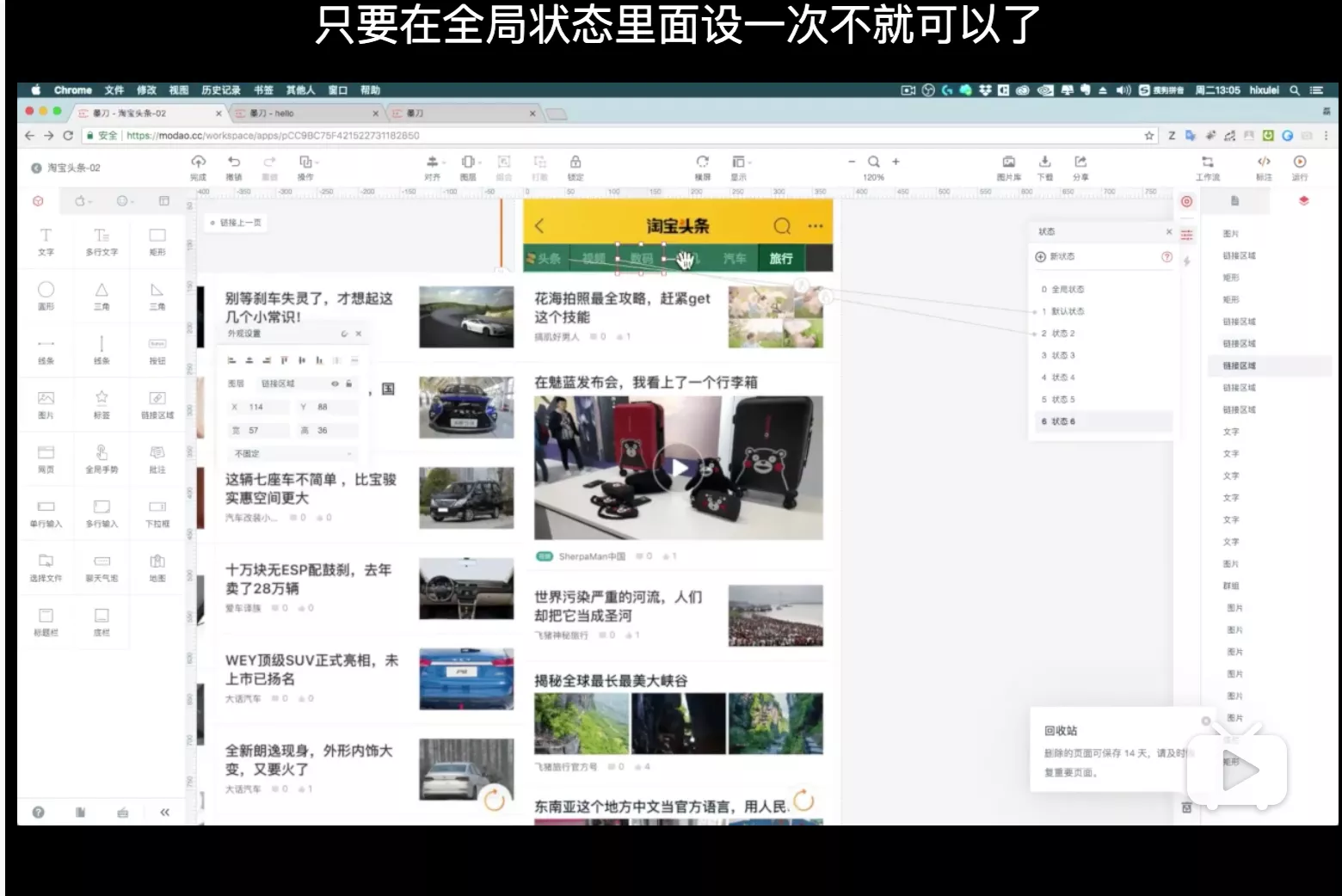Toggle the layer lock in 外观设置 panel

(349, 384)
